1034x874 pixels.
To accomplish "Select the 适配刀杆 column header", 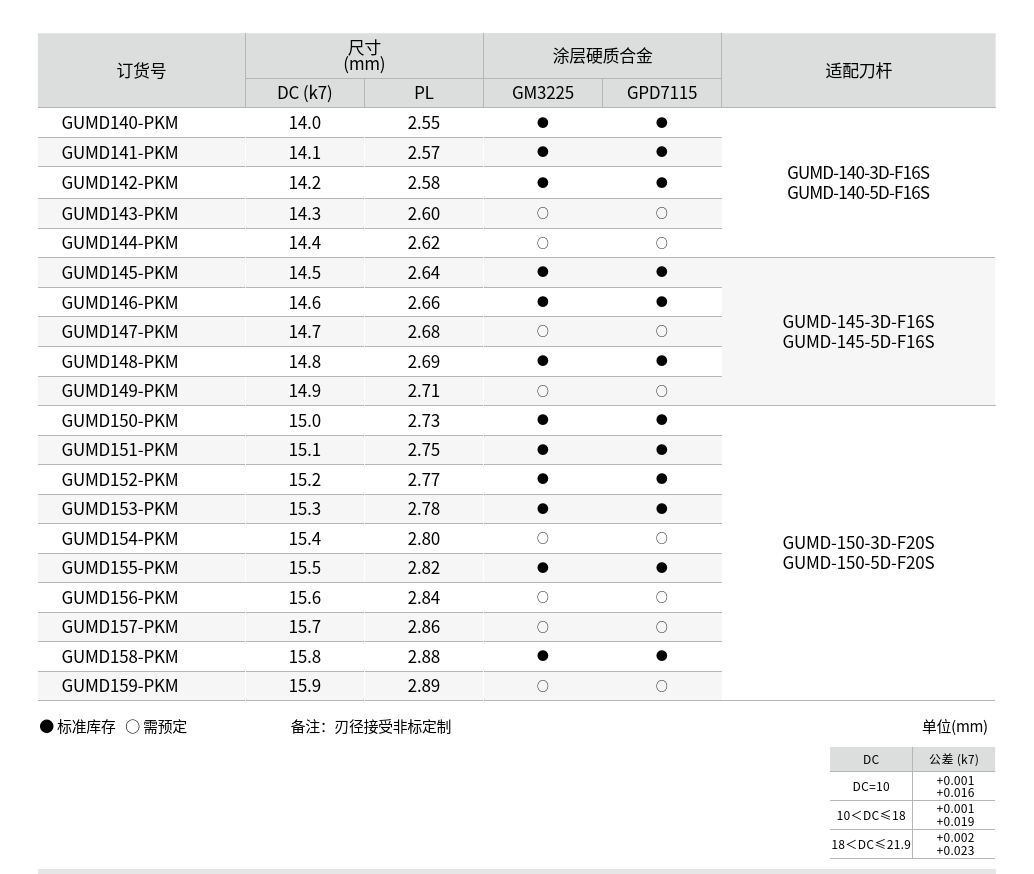I will 858,71.
